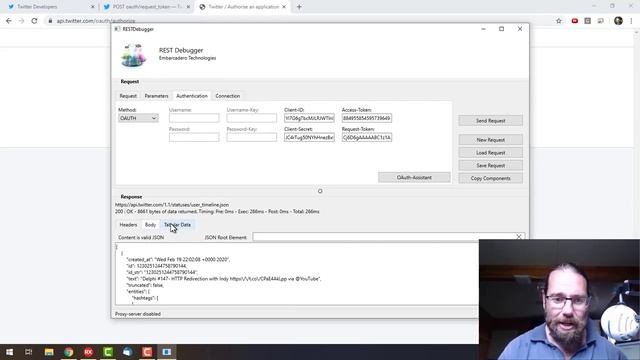Click the Chrome address bar URL

[96, 21]
